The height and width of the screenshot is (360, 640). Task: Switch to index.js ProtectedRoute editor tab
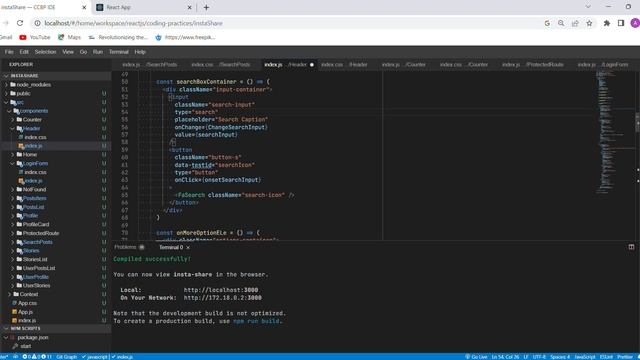pyautogui.click(x=533, y=64)
